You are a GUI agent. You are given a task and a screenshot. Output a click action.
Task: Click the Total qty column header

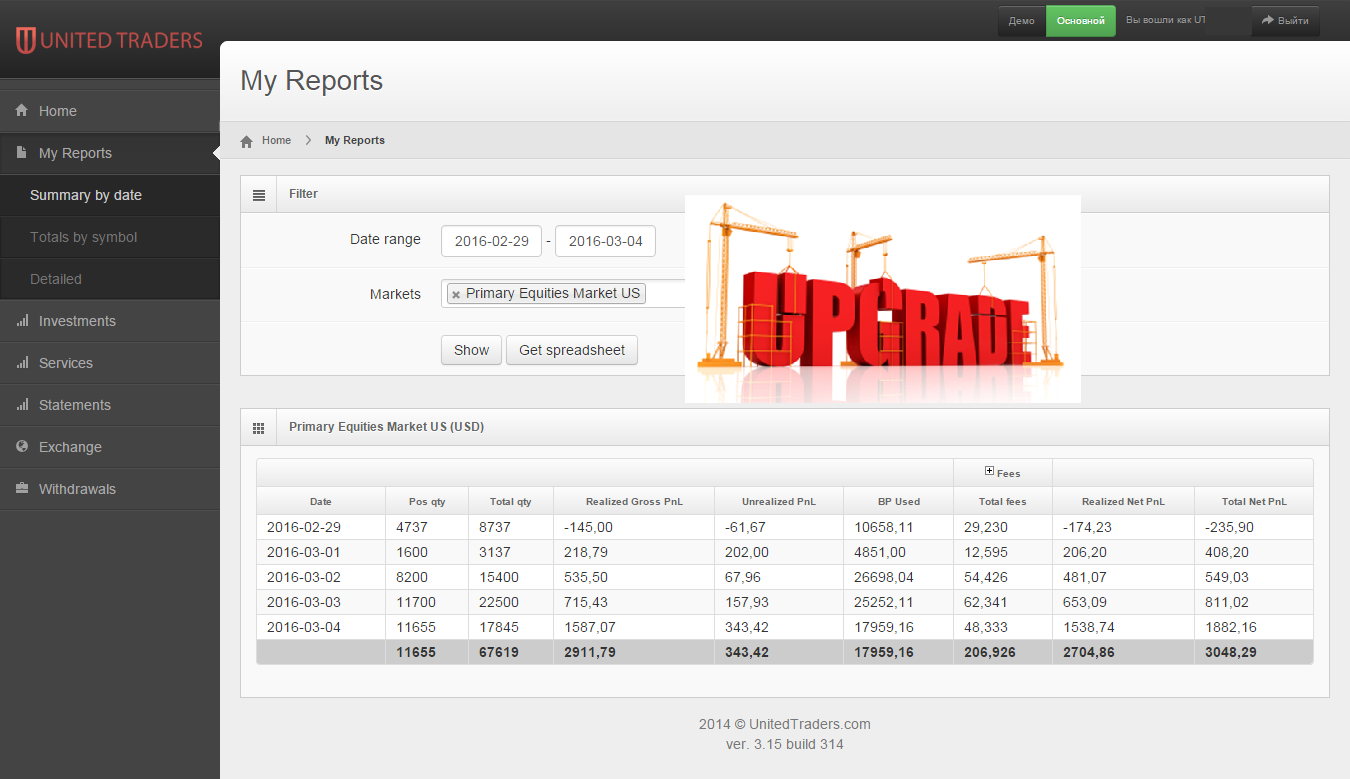coord(511,501)
